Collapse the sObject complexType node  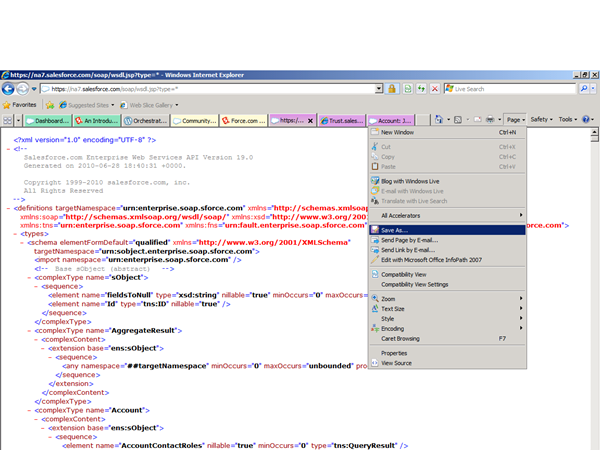29,277
